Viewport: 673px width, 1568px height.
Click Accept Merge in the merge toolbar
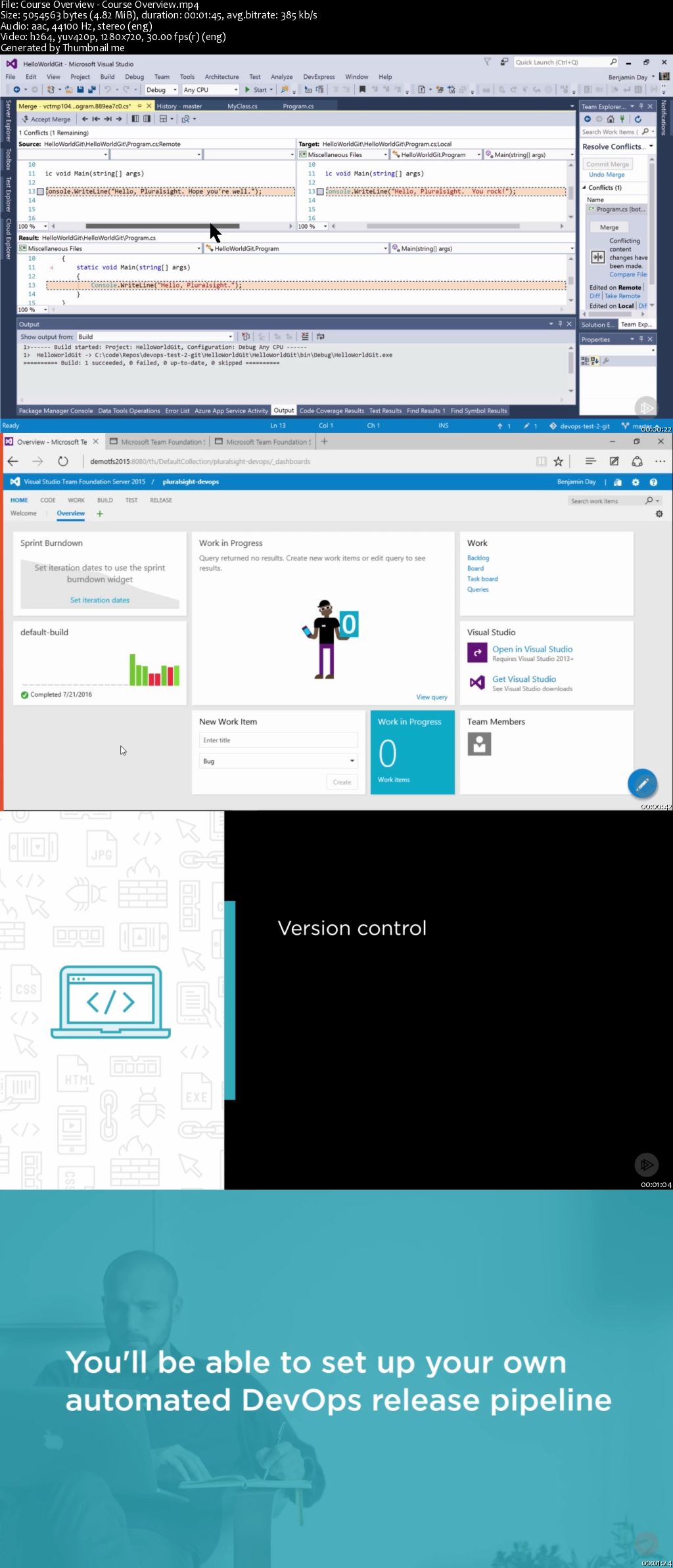tap(46, 119)
